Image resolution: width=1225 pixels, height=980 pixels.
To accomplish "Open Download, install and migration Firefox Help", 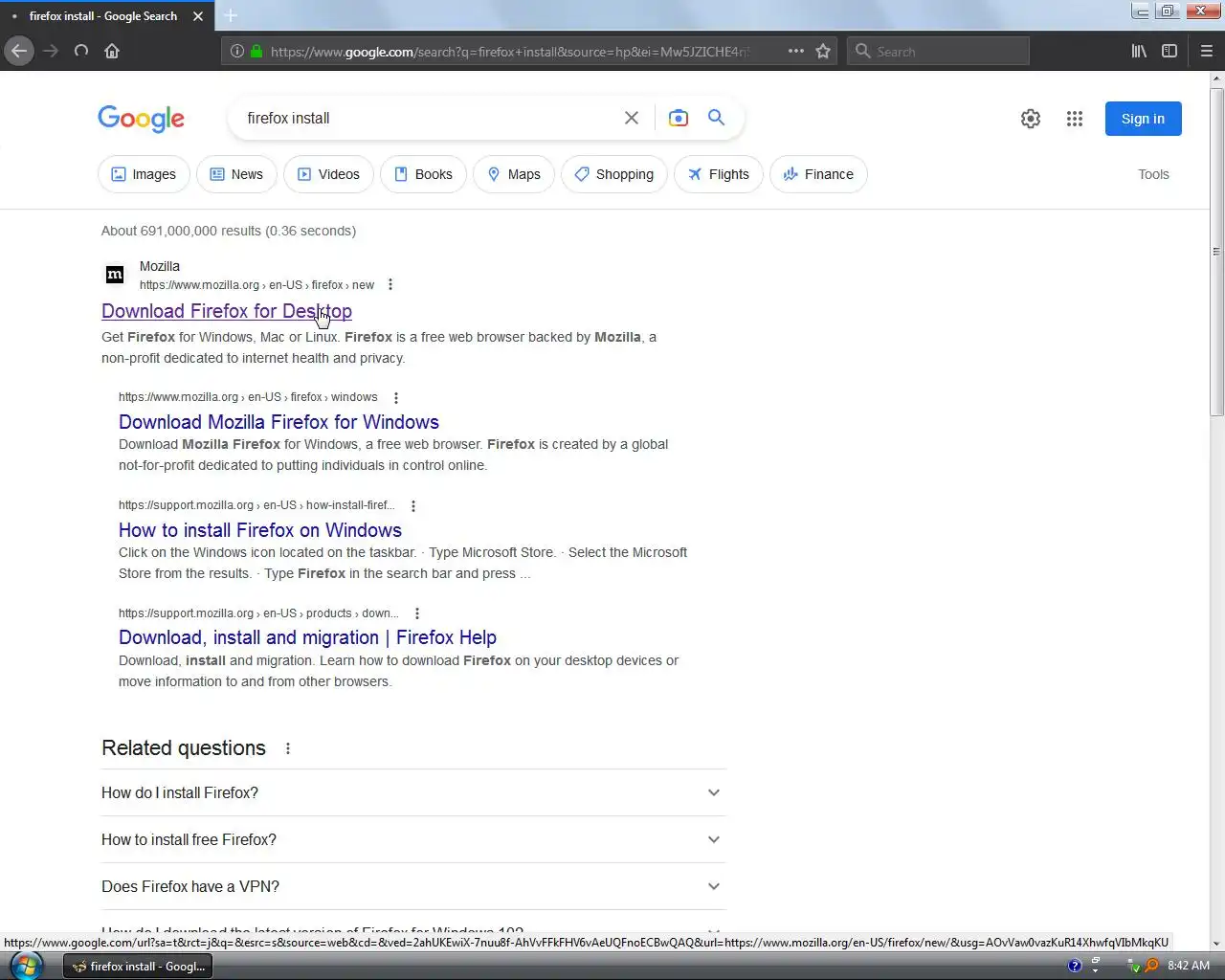I will point(307,637).
